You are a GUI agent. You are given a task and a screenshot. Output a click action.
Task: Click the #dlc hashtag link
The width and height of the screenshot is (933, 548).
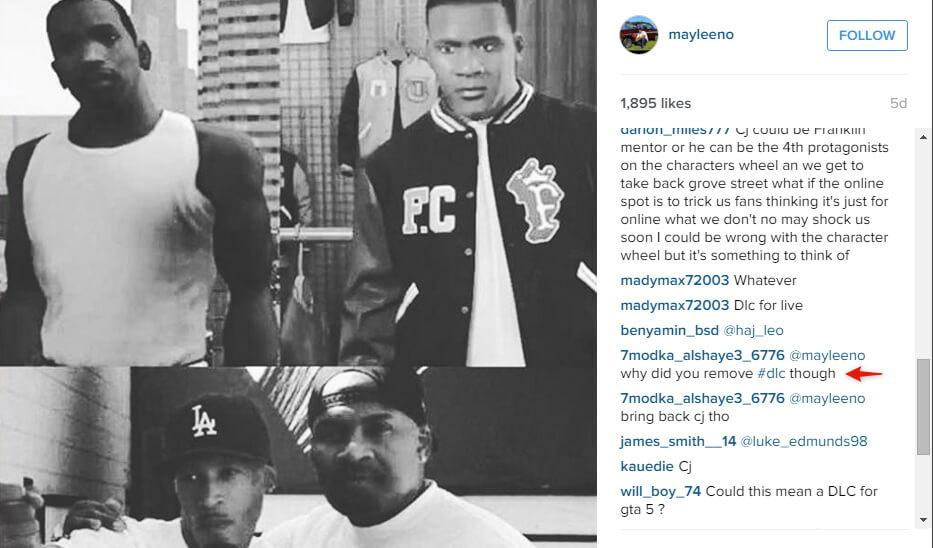pos(771,374)
